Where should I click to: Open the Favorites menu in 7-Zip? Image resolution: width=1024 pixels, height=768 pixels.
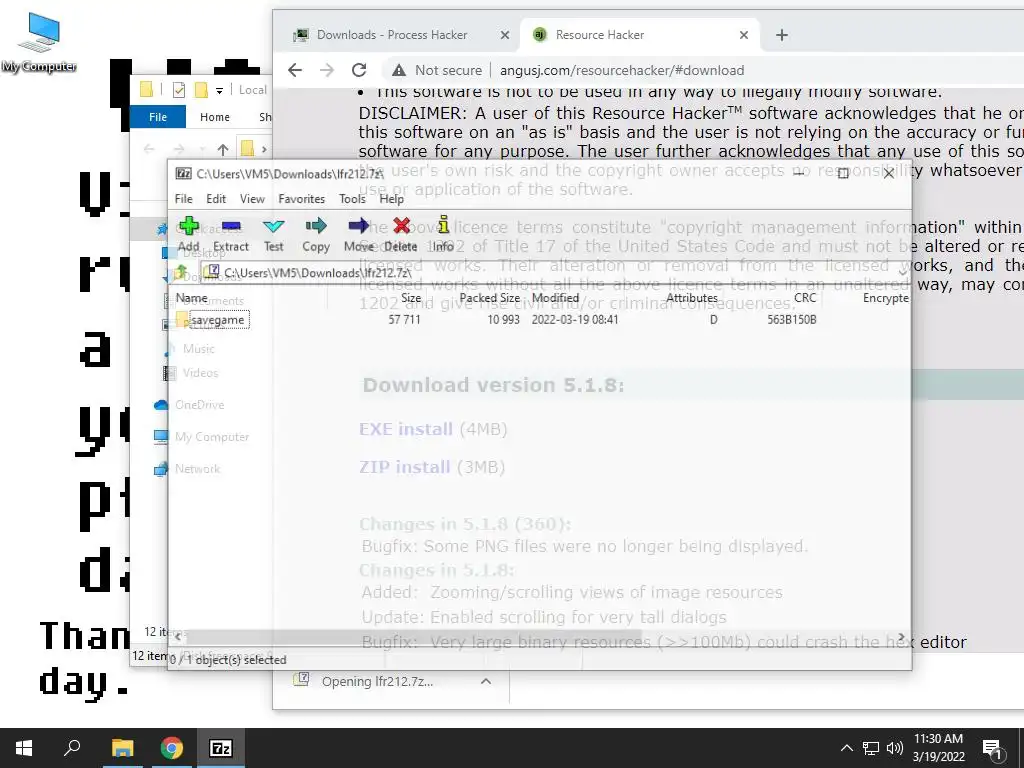coord(302,199)
